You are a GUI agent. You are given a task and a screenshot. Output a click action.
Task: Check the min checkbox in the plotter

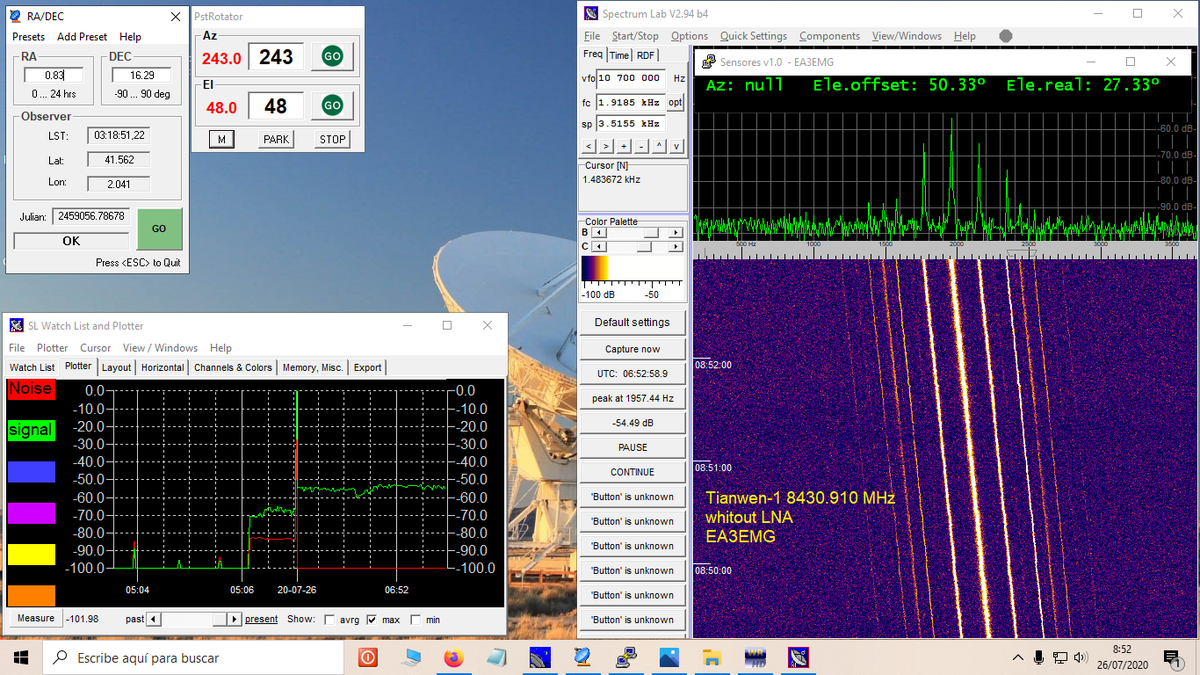click(416, 618)
